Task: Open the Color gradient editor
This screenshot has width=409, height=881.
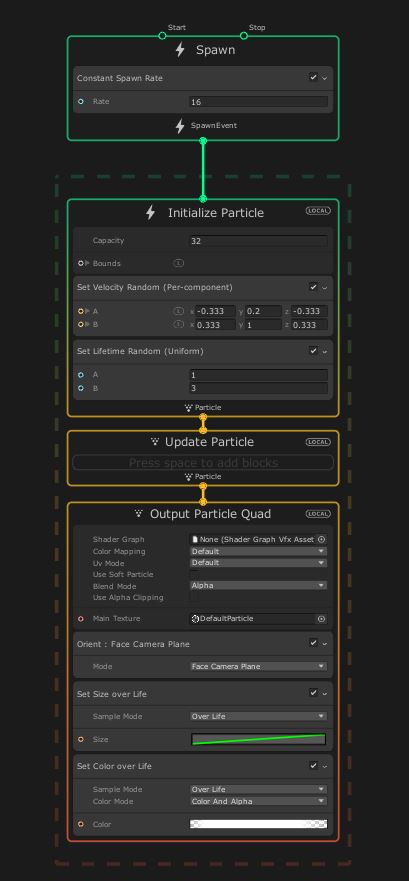Action: click(x=258, y=824)
